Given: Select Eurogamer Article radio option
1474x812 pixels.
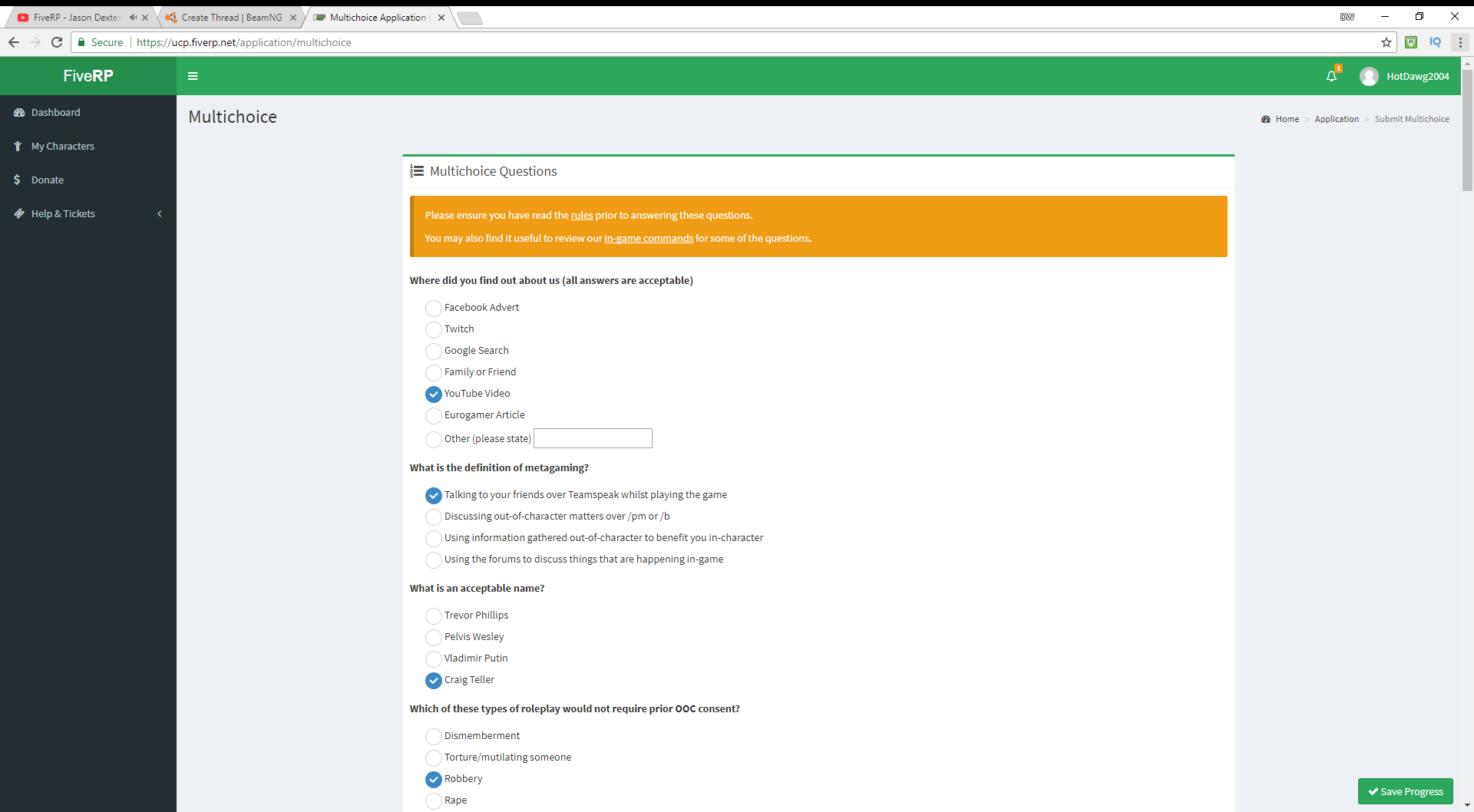Looking at the screenshot, I should (434, 416).
